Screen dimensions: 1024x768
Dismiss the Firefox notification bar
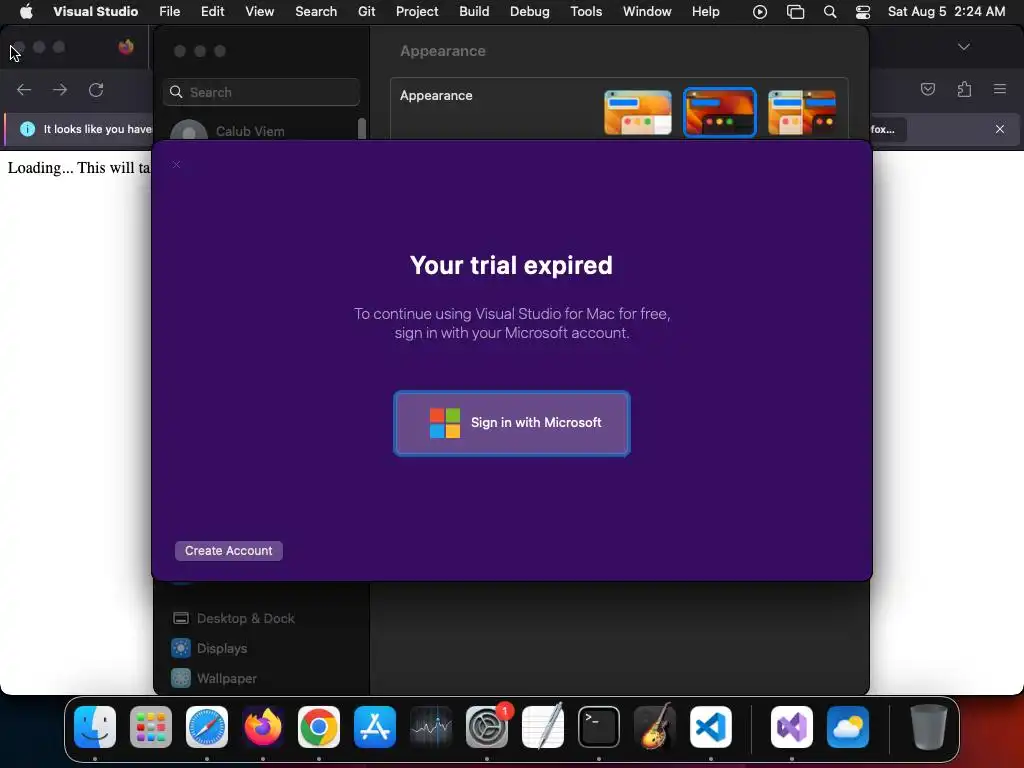coord(1000,129)
